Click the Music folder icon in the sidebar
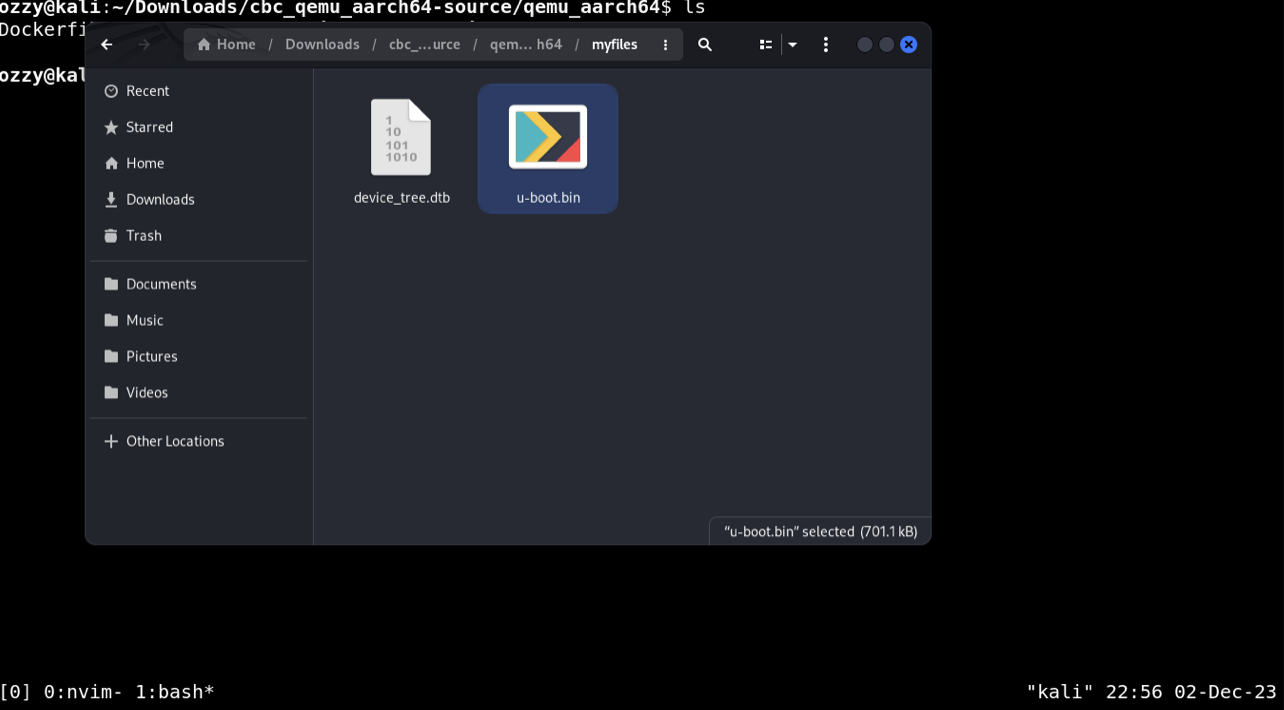Image resolution: width=1284 pixels, height=710 pixels. 111,320
